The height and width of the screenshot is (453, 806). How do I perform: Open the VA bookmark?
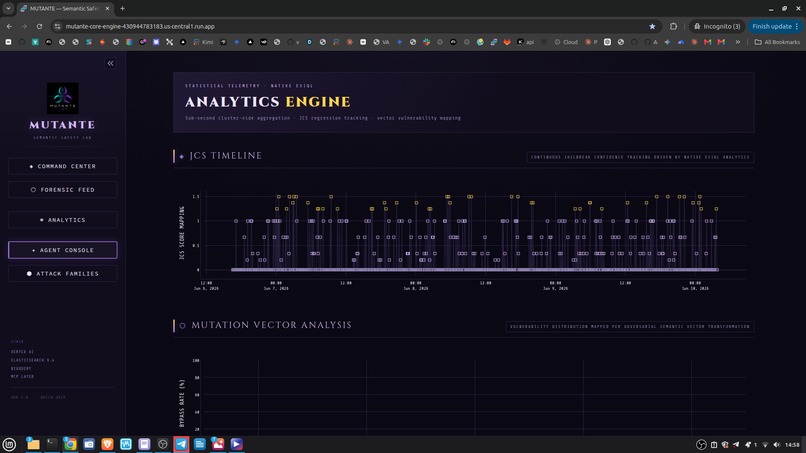coord(381,42)
